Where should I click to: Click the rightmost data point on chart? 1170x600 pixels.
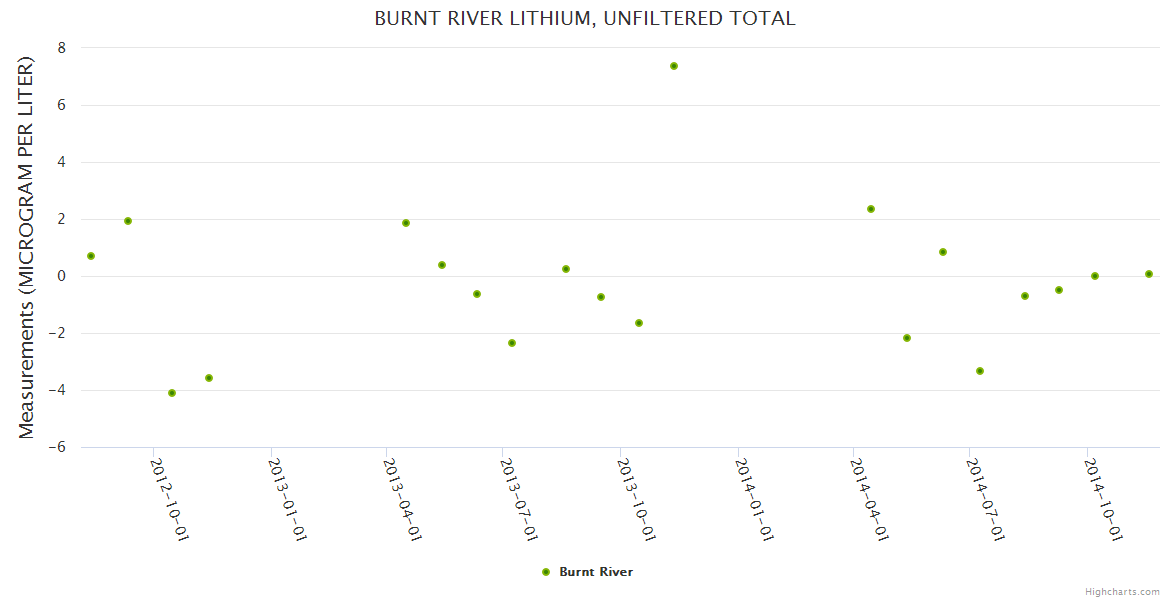click(1149, 274)
